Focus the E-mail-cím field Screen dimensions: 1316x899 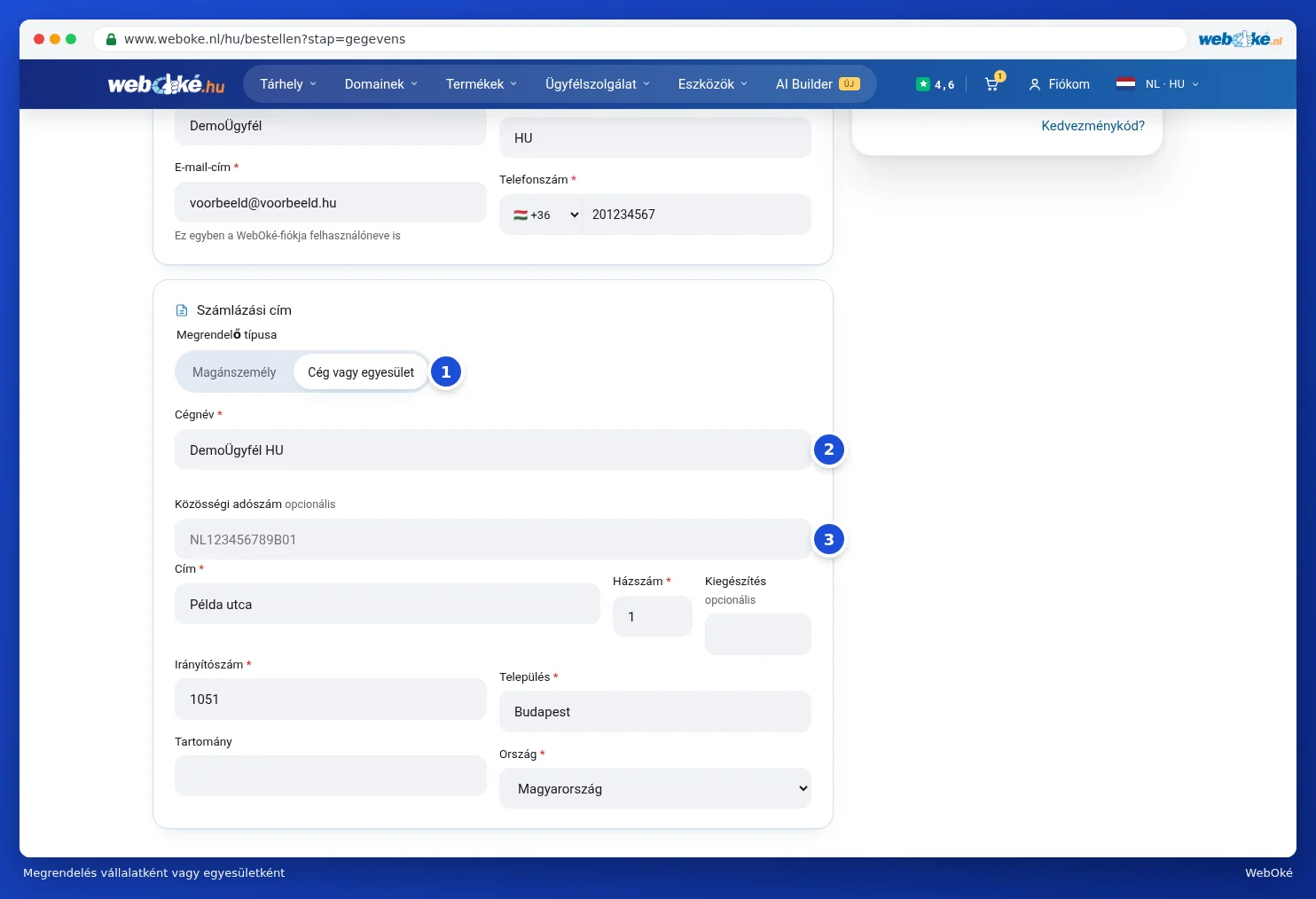(331, 202)
